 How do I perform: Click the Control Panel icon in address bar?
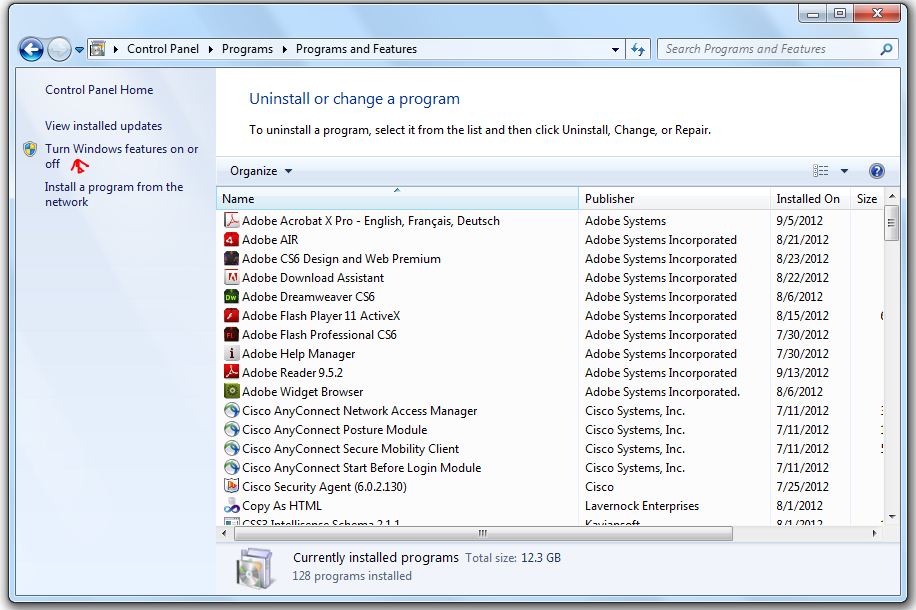point(98,48)
